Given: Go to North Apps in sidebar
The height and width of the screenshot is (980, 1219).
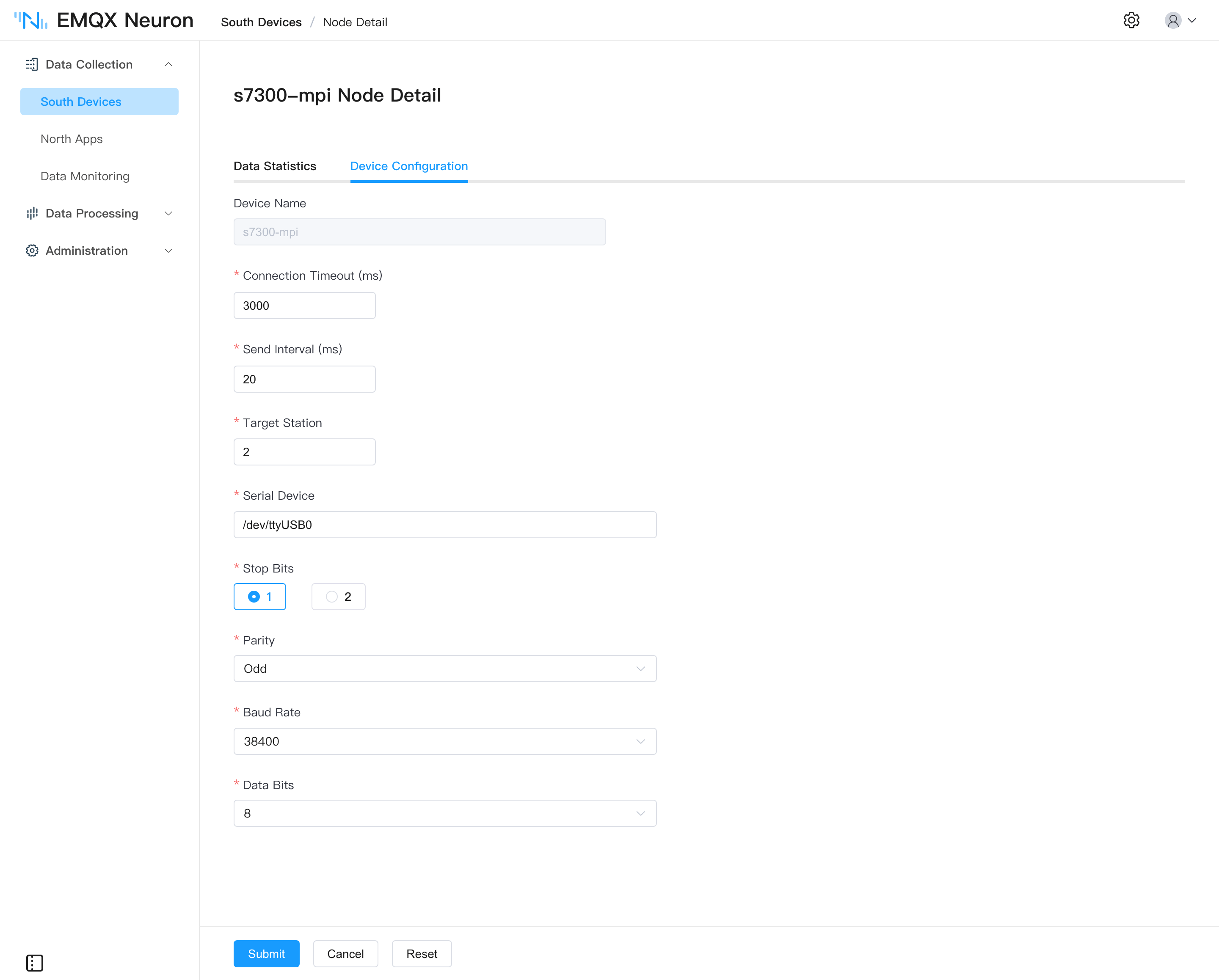Looking at the screenshot, I should coord(71,138).
